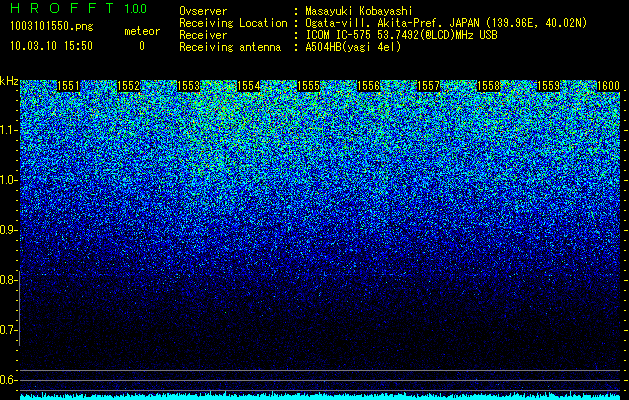Click the Ovserver label

[203, 11]
